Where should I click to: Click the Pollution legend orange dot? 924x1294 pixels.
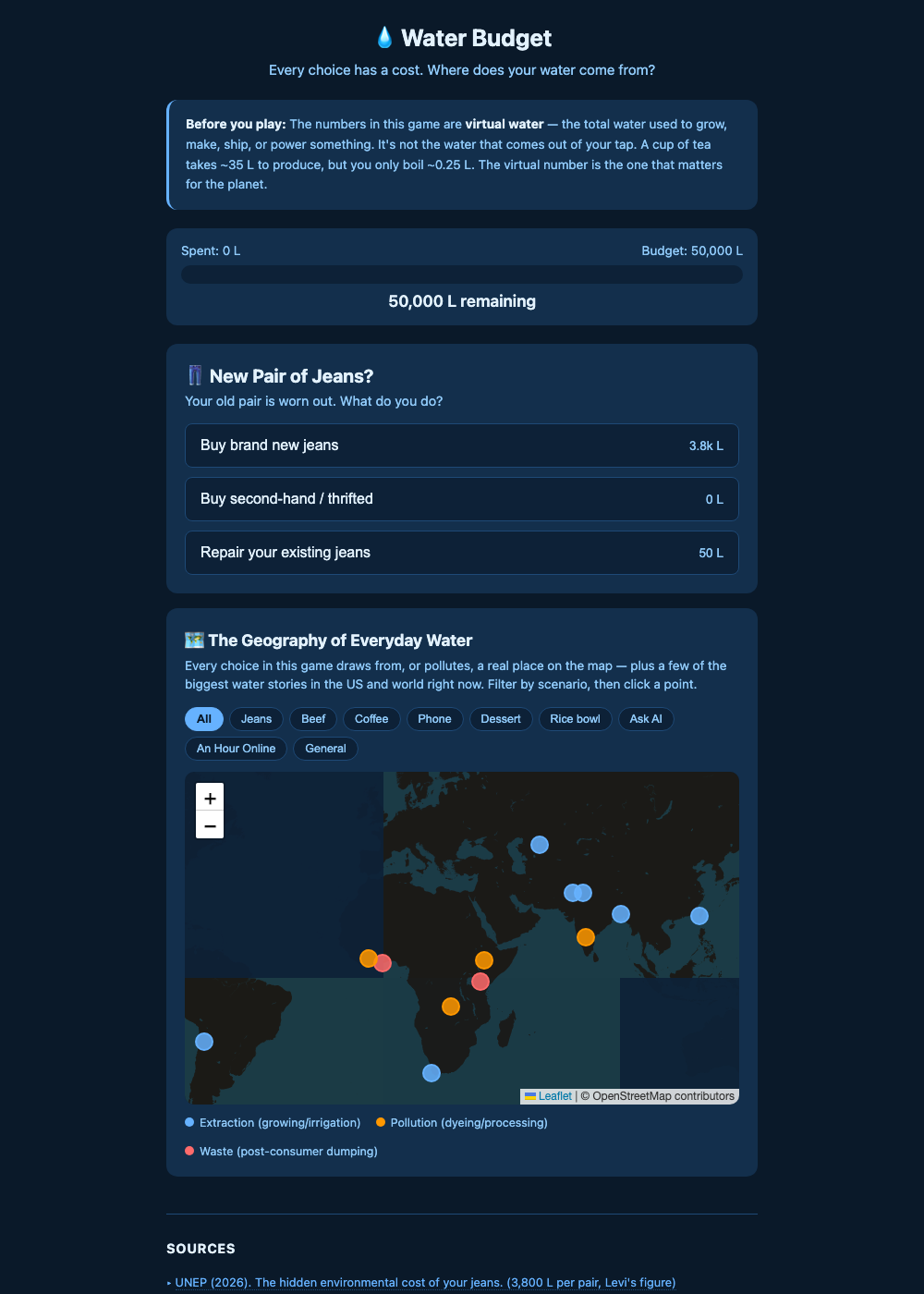coord(381,1122)
